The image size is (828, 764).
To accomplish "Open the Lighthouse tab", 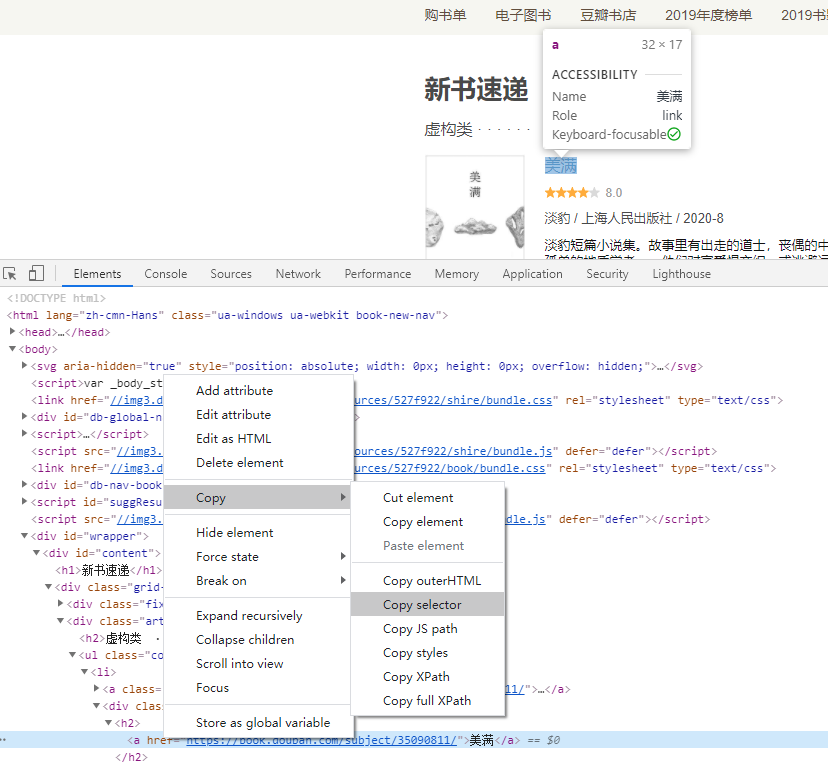I will click(681, 274).
